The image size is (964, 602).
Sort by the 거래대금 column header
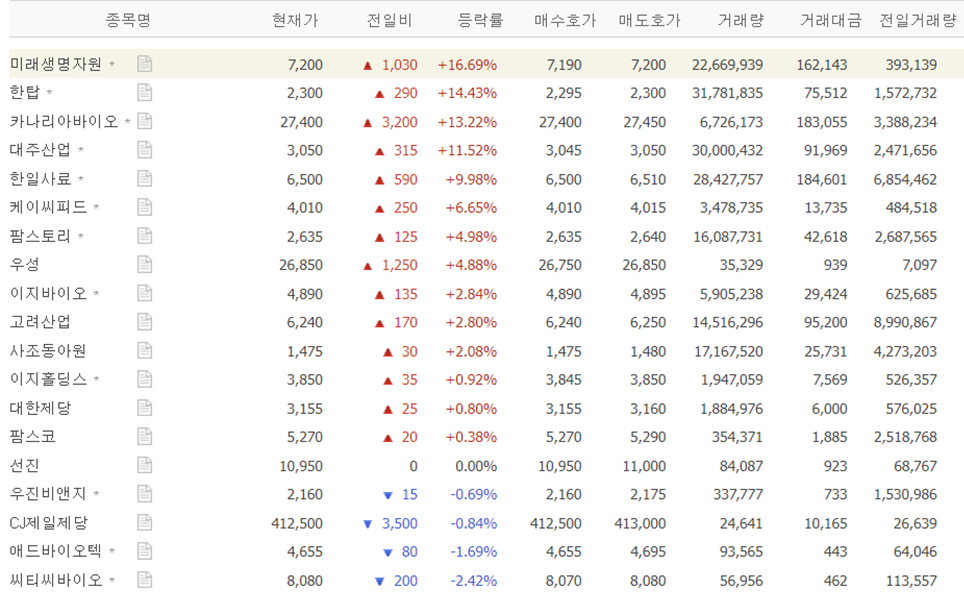coord(831,20)
